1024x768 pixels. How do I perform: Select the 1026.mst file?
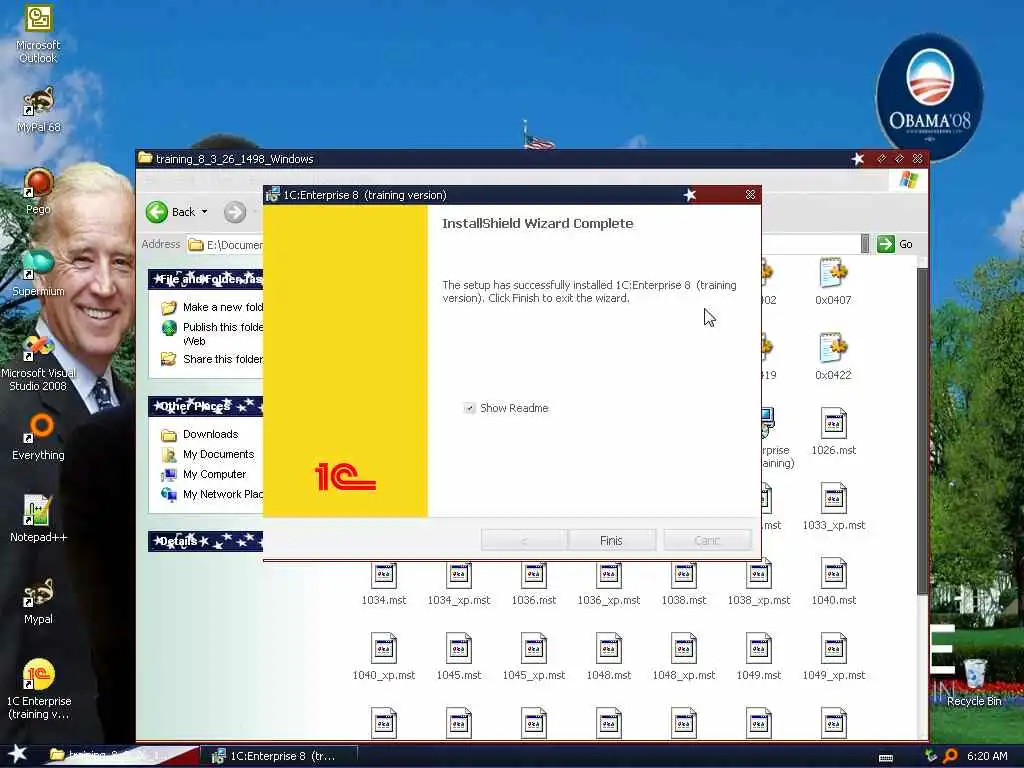pos(833,432)
